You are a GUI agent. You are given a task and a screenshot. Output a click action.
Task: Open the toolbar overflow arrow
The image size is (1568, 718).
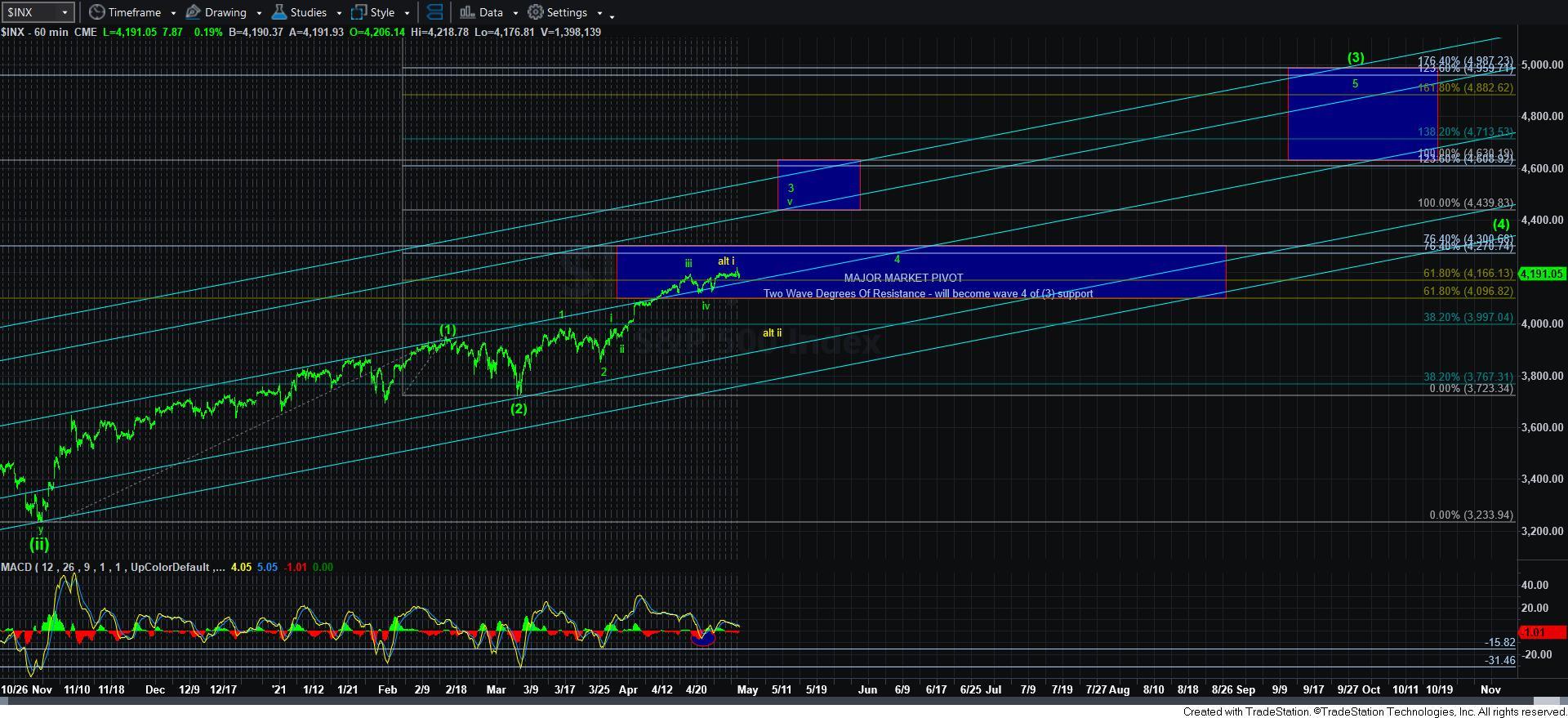tap(612, 15)
